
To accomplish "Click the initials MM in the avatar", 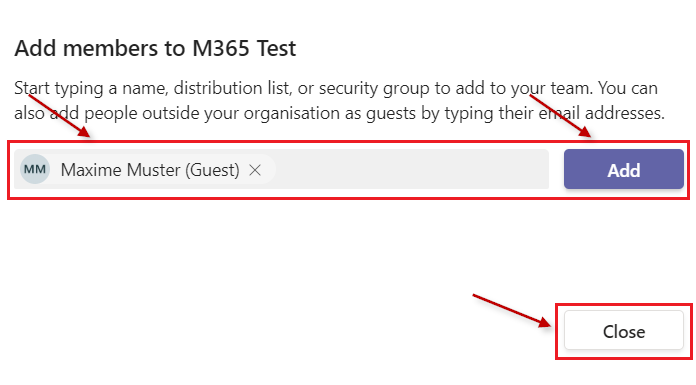I will pyautogui.click(x=35, y=169).
